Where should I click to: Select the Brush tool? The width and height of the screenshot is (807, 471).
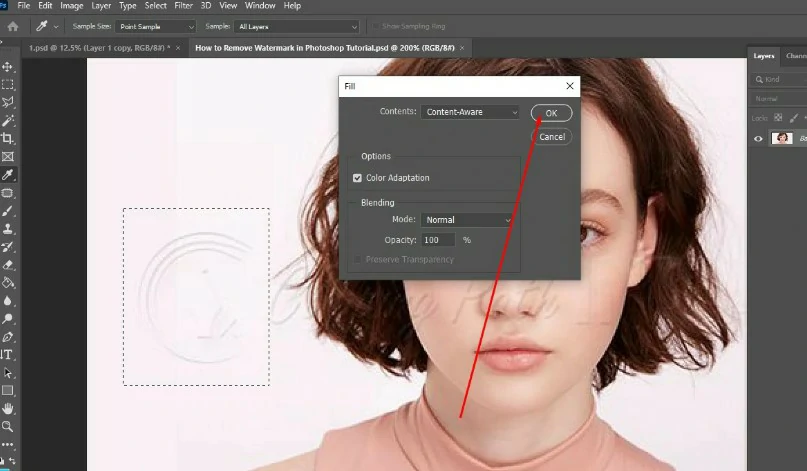click(8, 211)
